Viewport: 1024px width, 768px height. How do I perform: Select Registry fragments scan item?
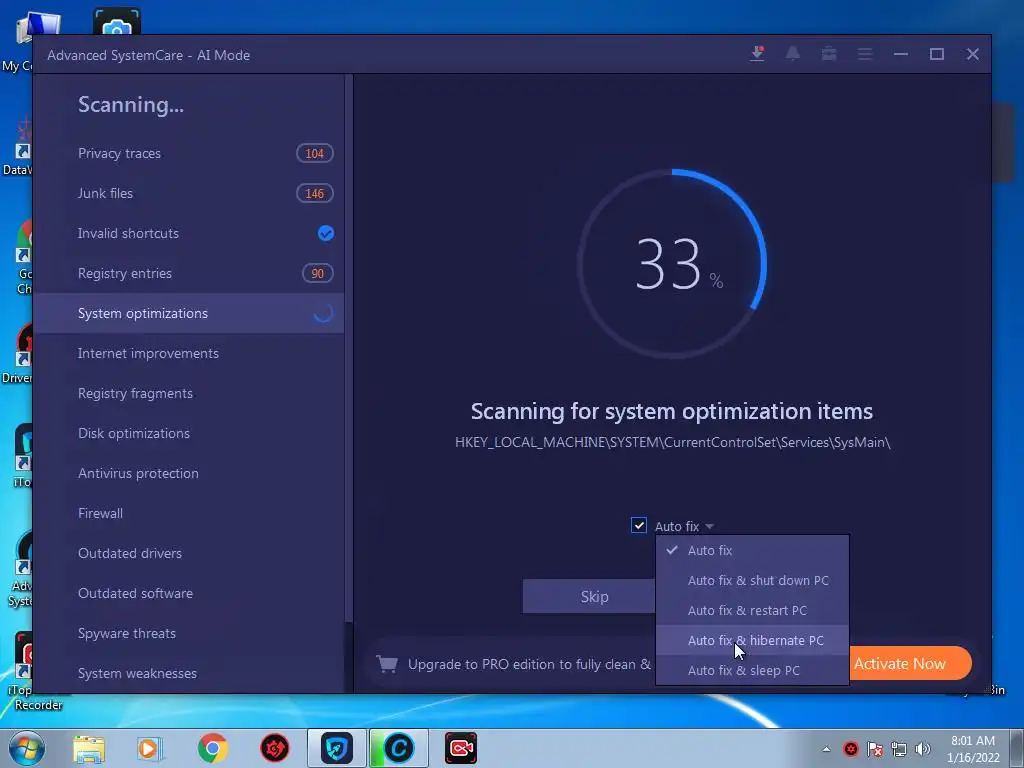pos(189,393)
